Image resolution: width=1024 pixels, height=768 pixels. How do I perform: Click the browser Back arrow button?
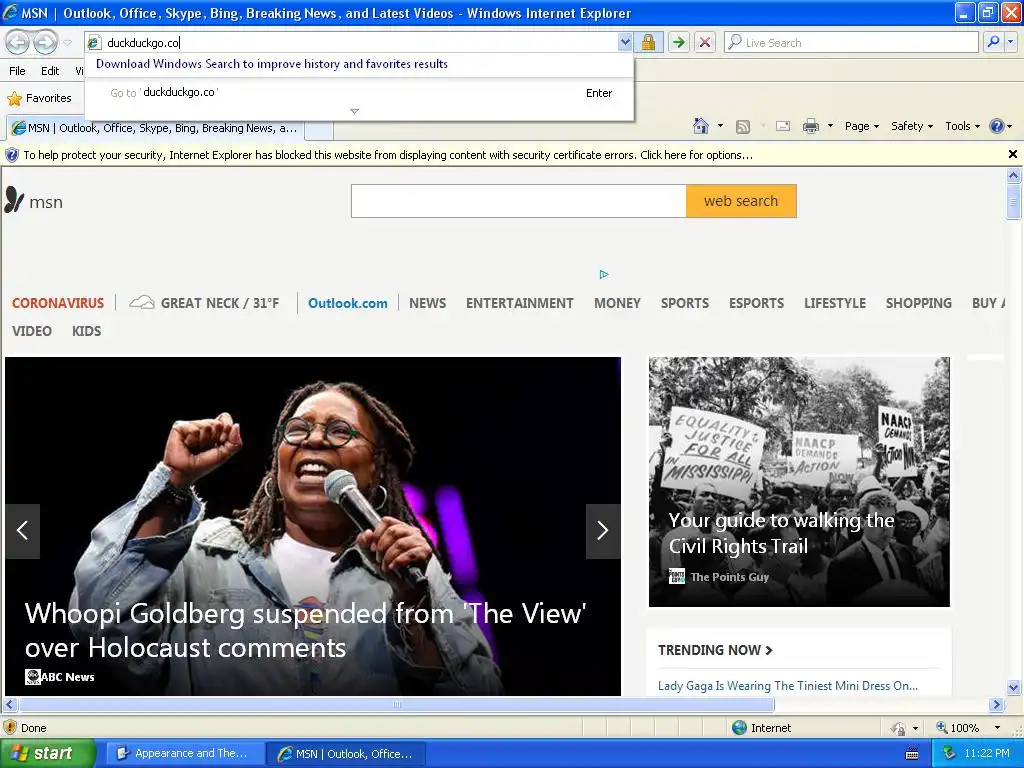pyautogui.click(x=18, y=42)
